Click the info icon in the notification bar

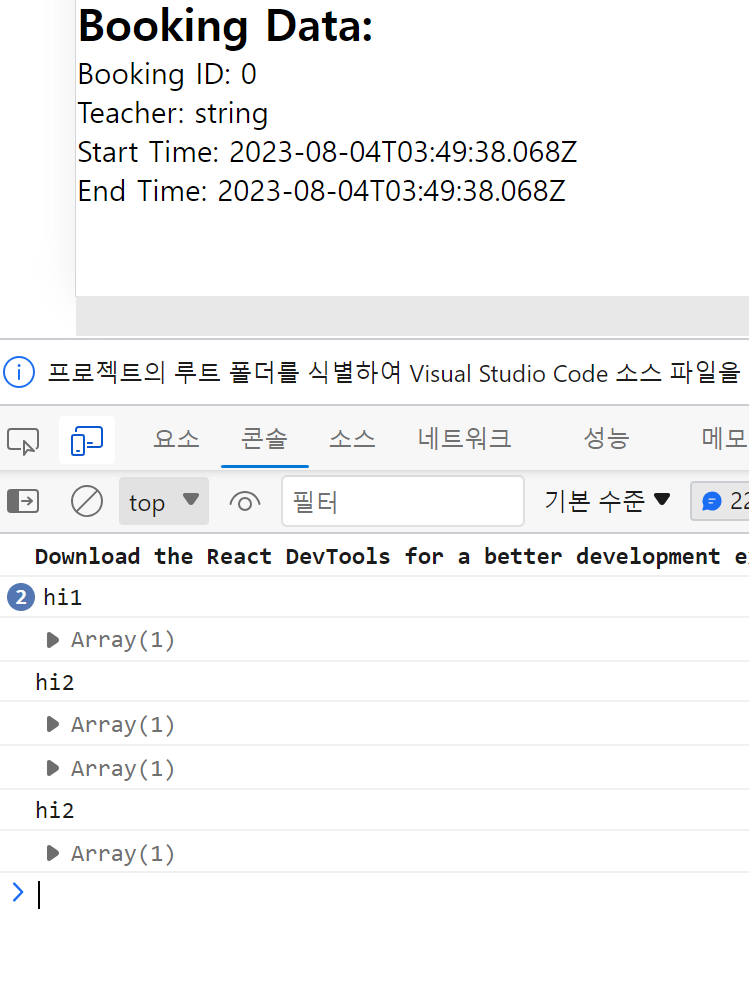pos(19,373)
